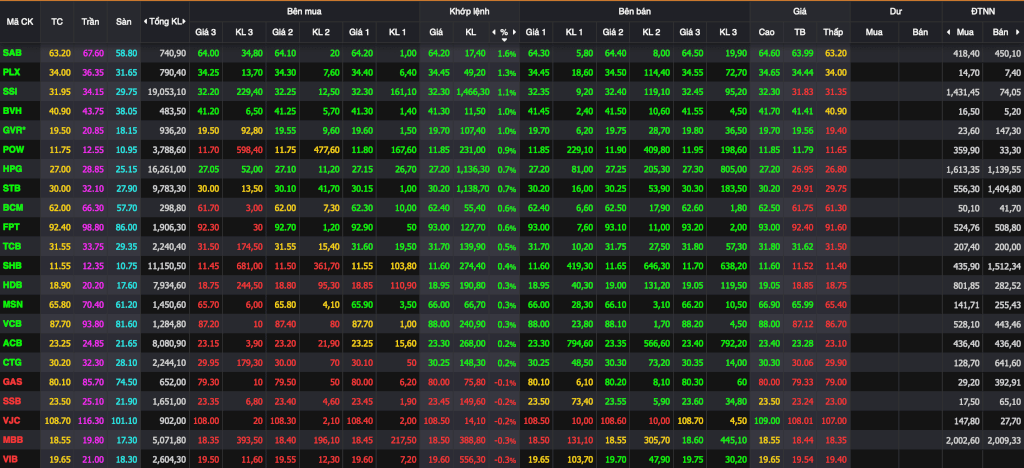Select the BCM ticker symbol

coord(12,208)
